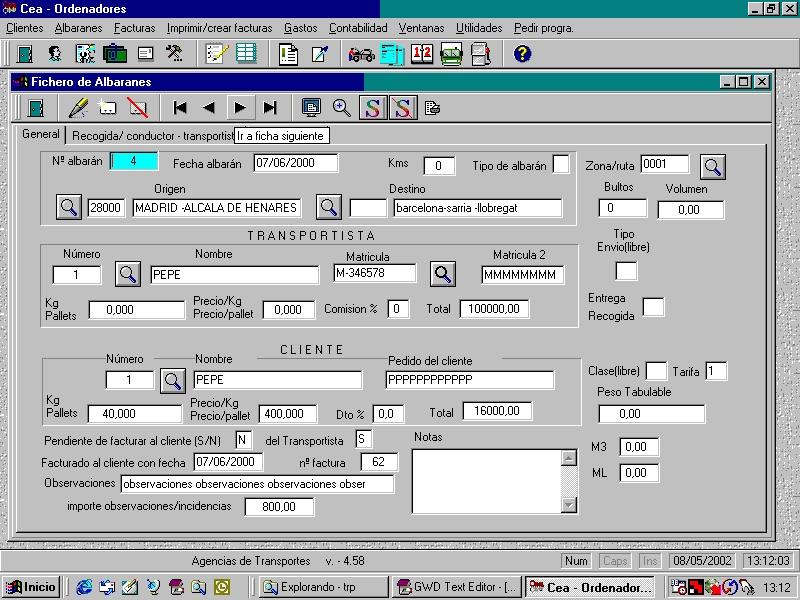Viewport: 800px width, 600px height.
Task: Click the Observaciones text field
Action: [x=257, y=484]
